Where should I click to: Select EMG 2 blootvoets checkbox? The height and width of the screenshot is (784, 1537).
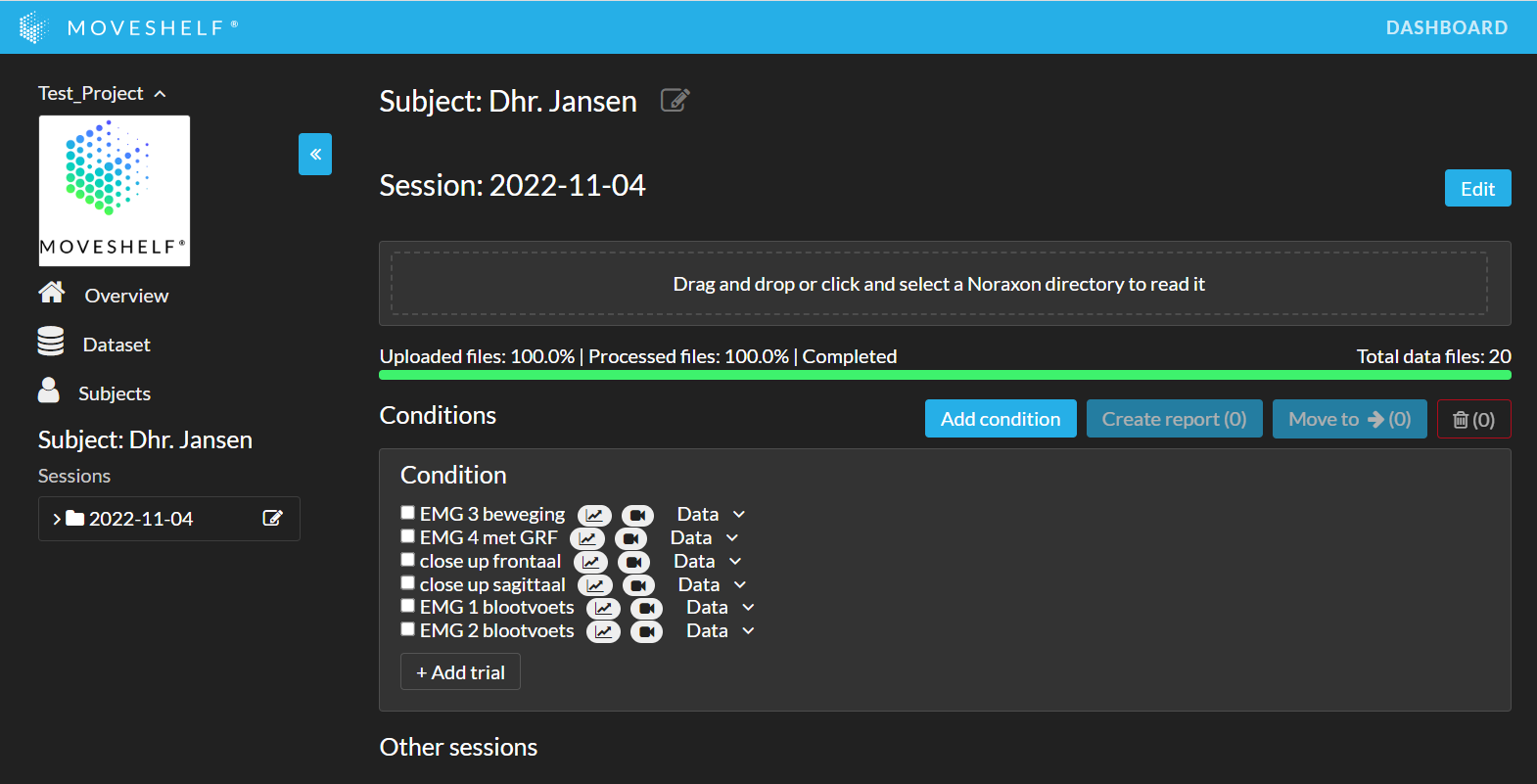(408, 628)
